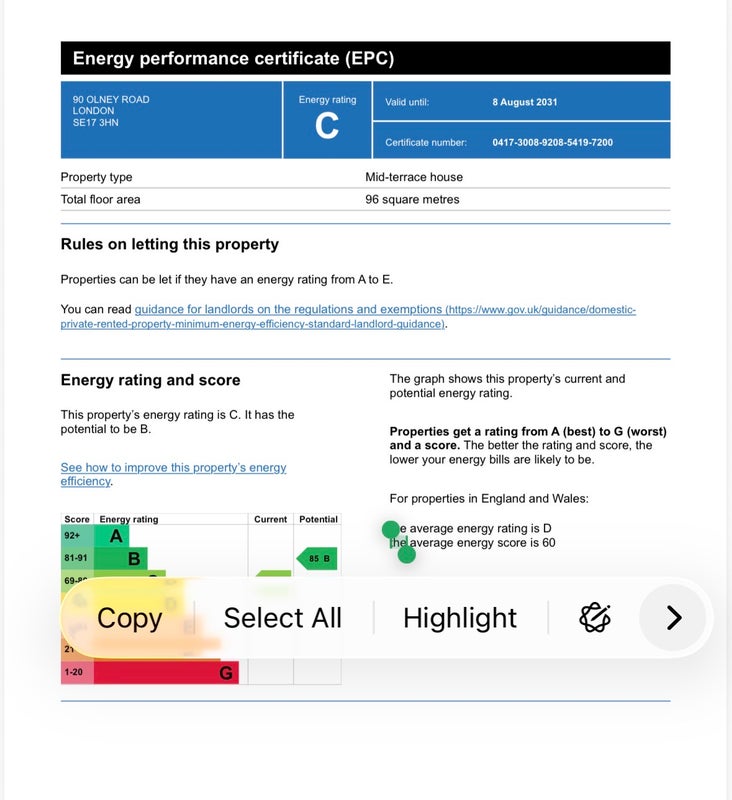
Task: Click the green B rating bar
Action: pos(124,559)
